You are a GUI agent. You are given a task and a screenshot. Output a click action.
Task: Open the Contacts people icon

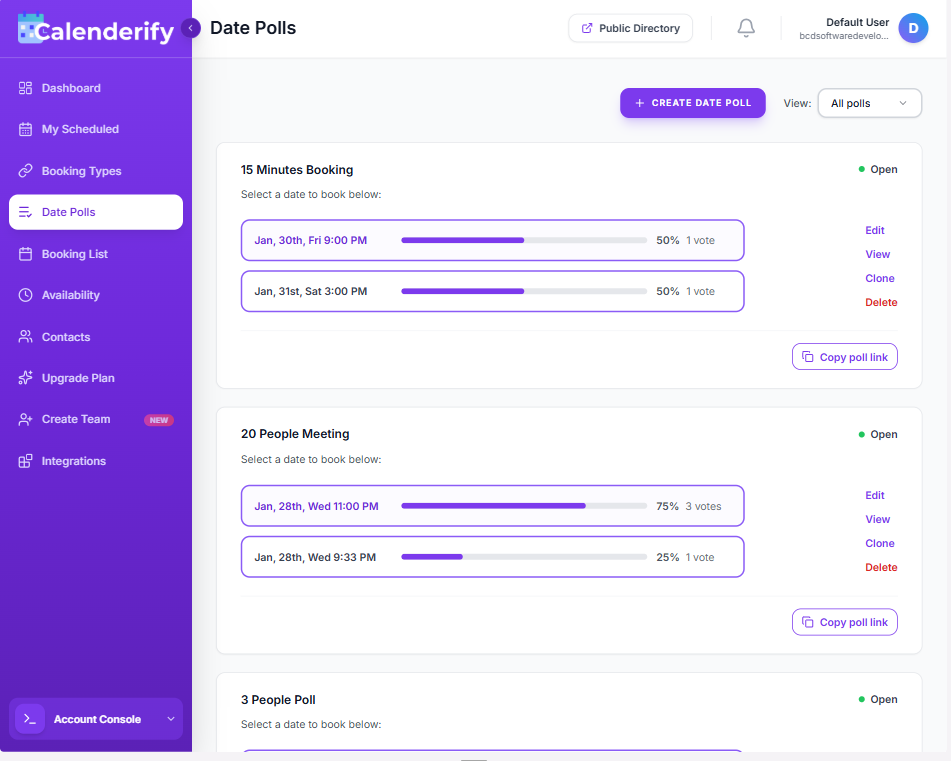tap(26, 337)
